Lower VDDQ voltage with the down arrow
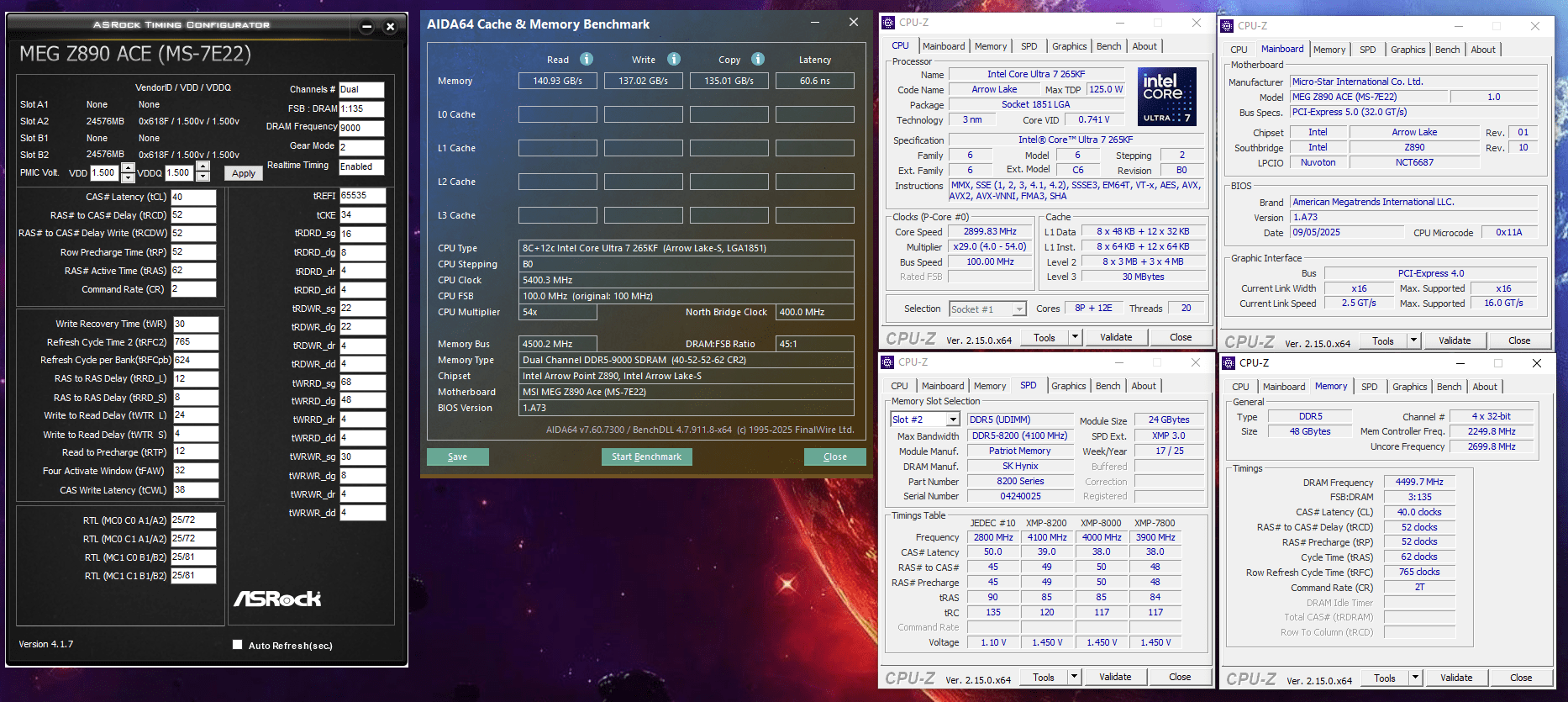1568x702 pixels. click(x=203, y=177)
